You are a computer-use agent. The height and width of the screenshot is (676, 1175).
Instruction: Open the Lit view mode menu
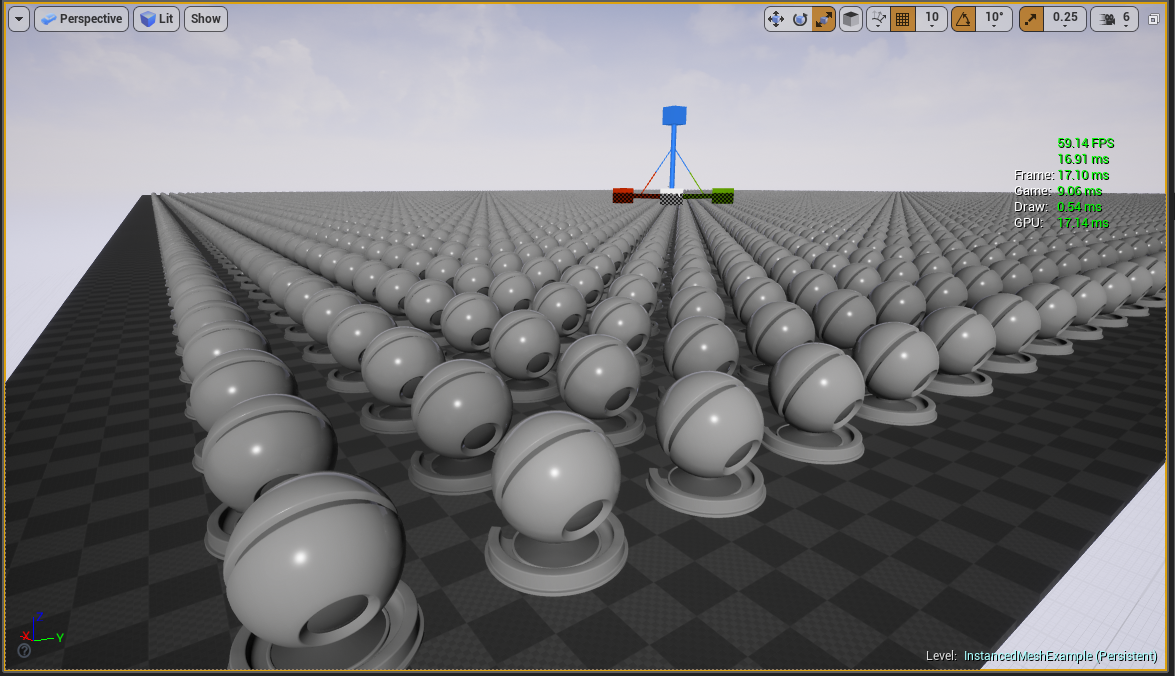coord(157,19)
